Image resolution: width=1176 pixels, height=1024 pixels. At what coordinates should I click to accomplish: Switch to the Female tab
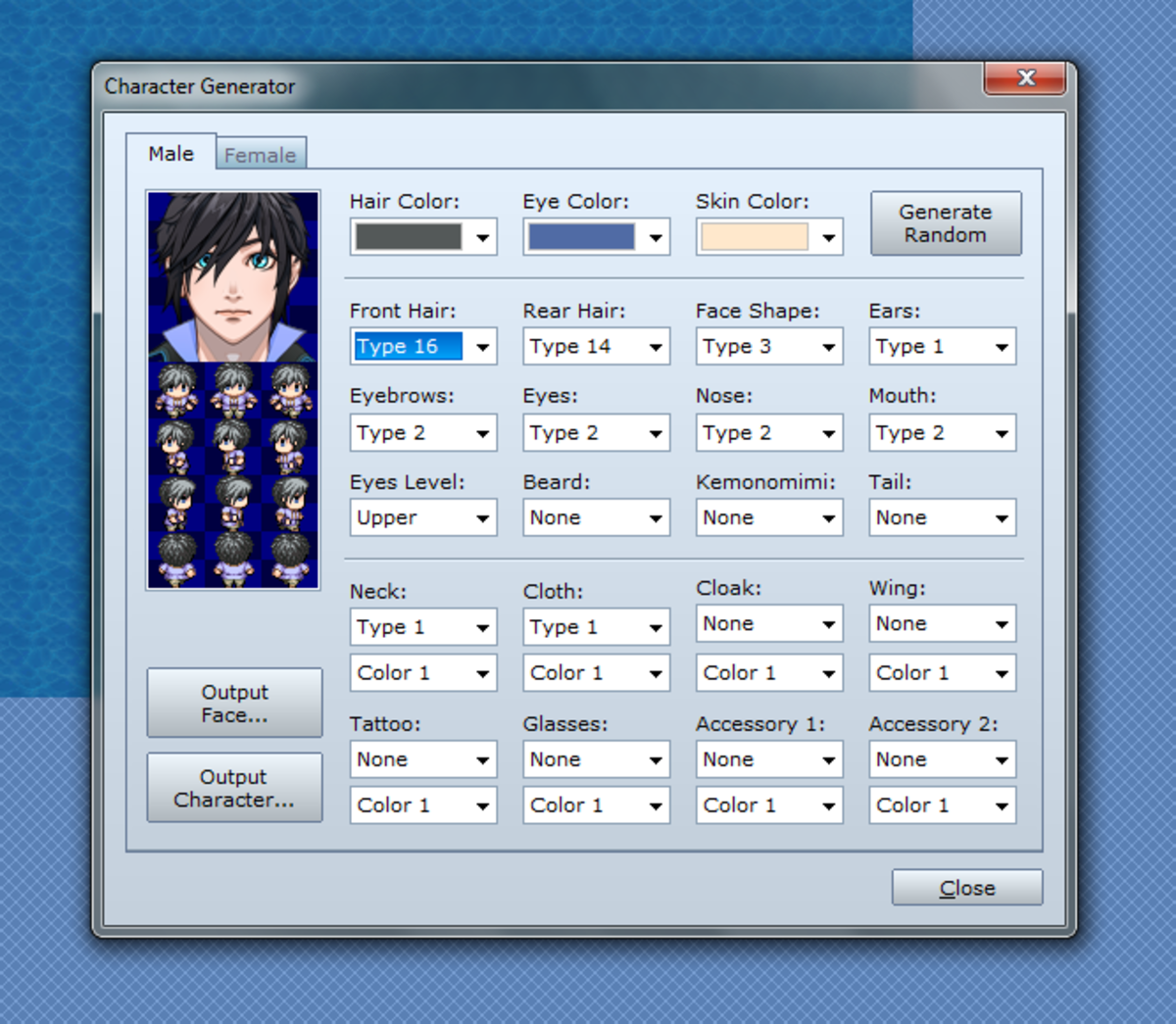pos(261,154)
